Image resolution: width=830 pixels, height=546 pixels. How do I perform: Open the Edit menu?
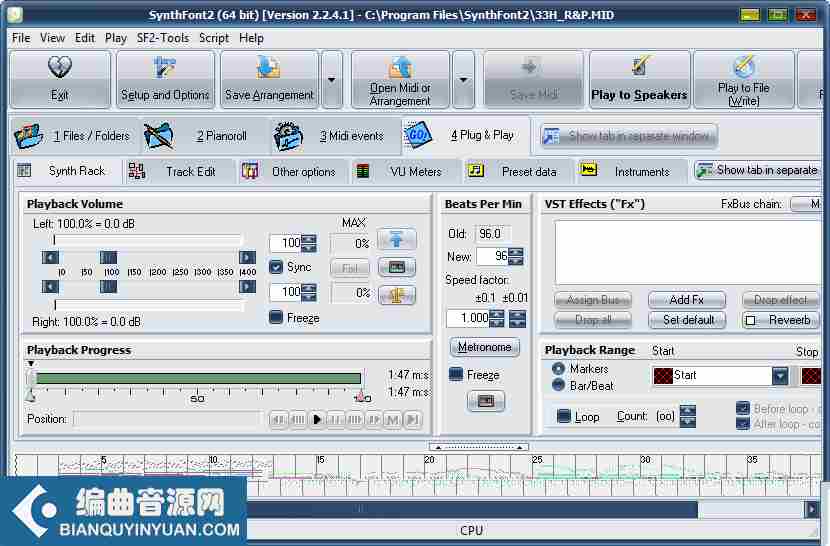pos(85,38)
